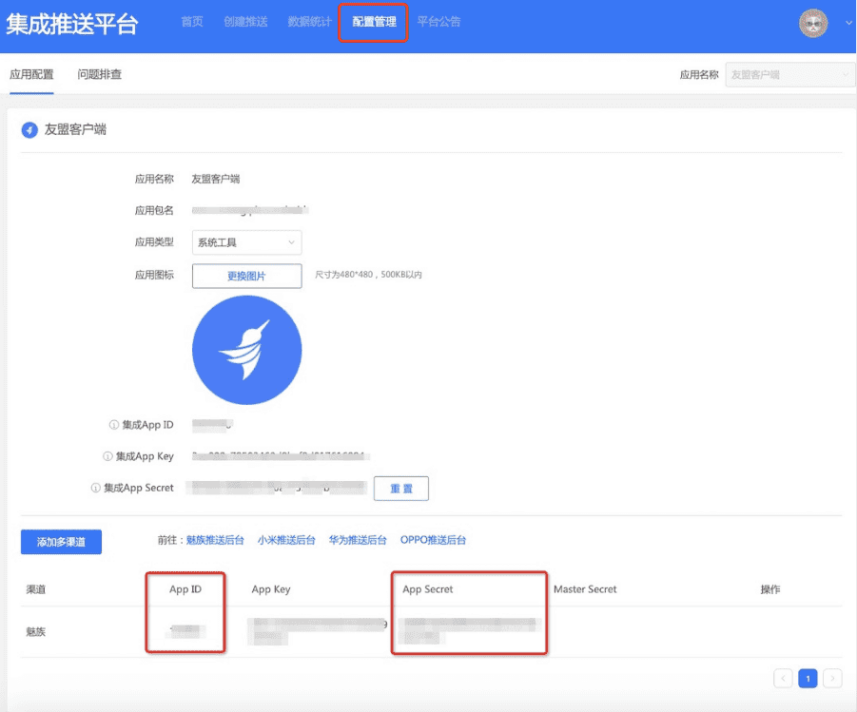
Task: Click the Master Secret column header
Action: [x=585, y=590]
